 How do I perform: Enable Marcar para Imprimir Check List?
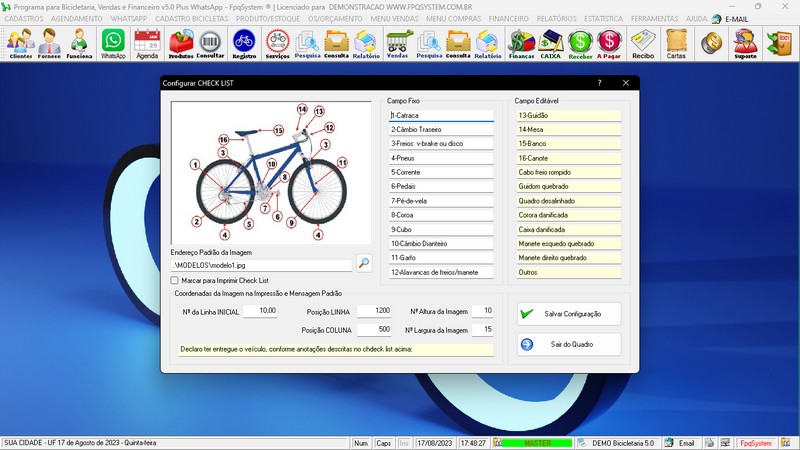pyautogui.click(x=175, y=281)
